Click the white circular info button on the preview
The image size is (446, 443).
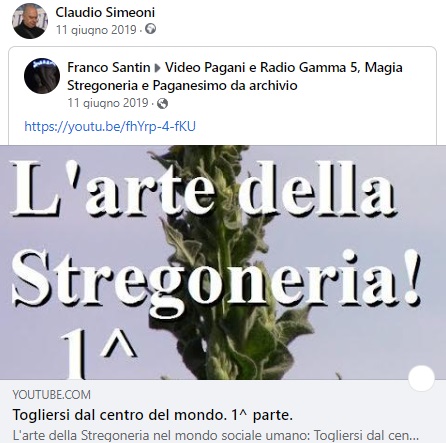[x=421, y=378]
